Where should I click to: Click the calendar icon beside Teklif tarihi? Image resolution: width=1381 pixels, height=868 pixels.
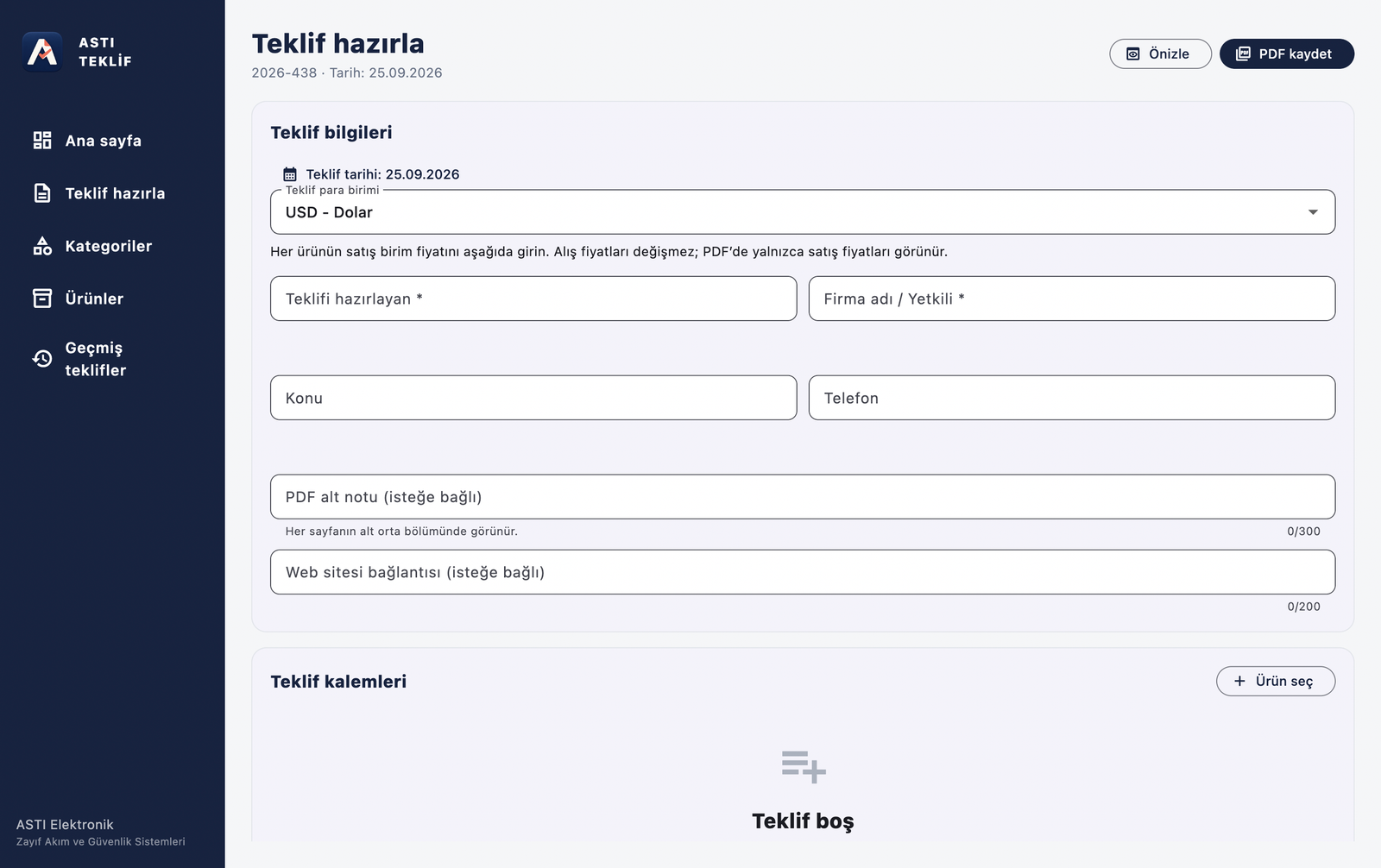[x=290, y=174]
